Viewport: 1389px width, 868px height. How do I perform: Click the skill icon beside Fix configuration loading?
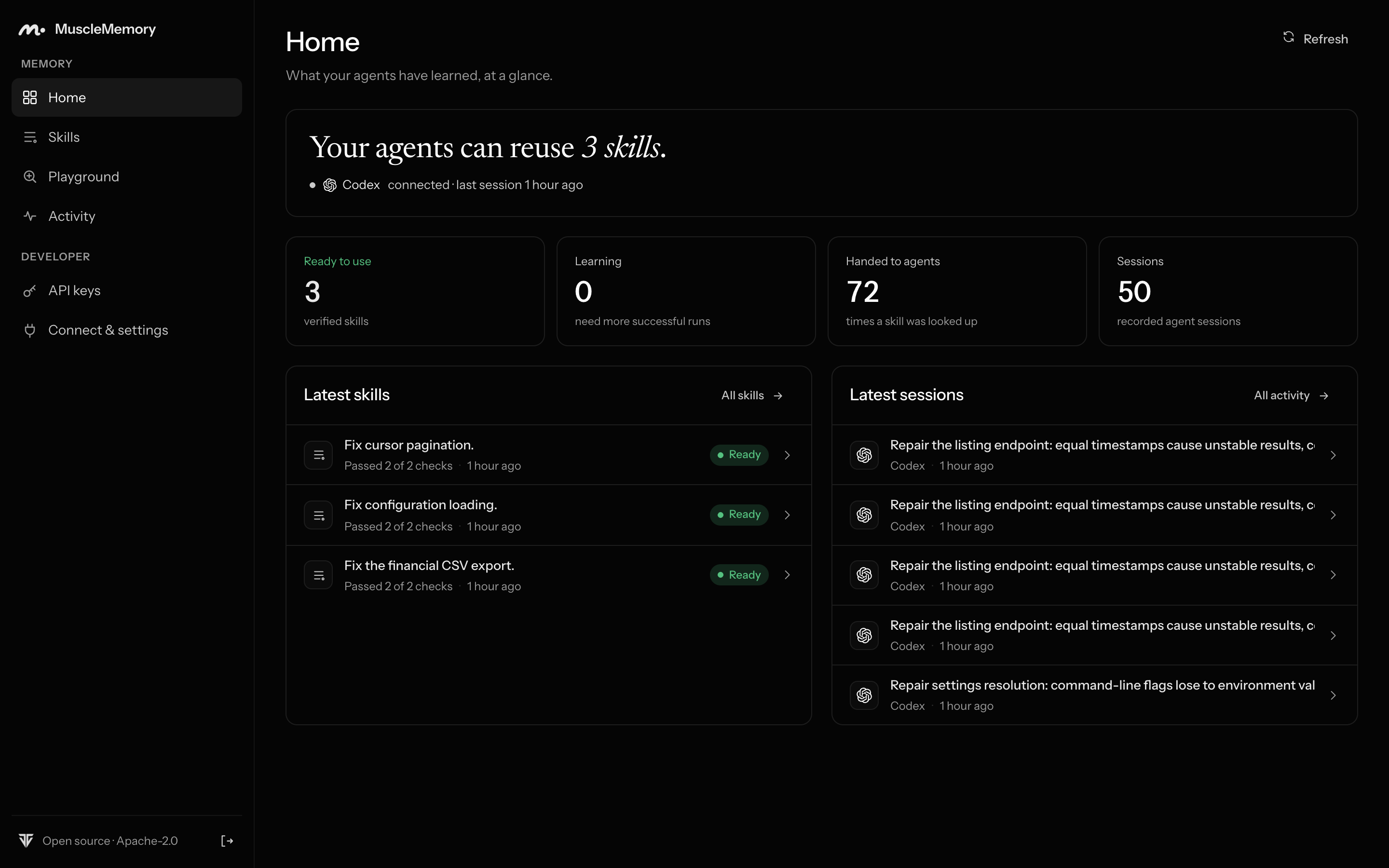[318, 515]
